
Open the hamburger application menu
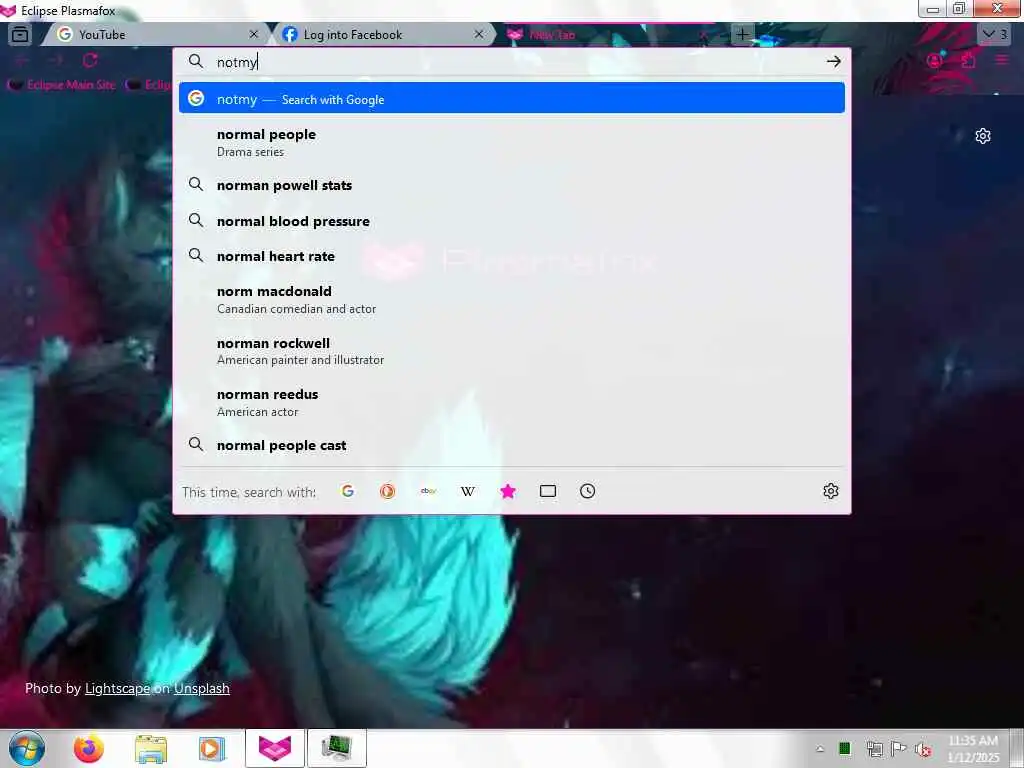click(x=1002, y=60)
